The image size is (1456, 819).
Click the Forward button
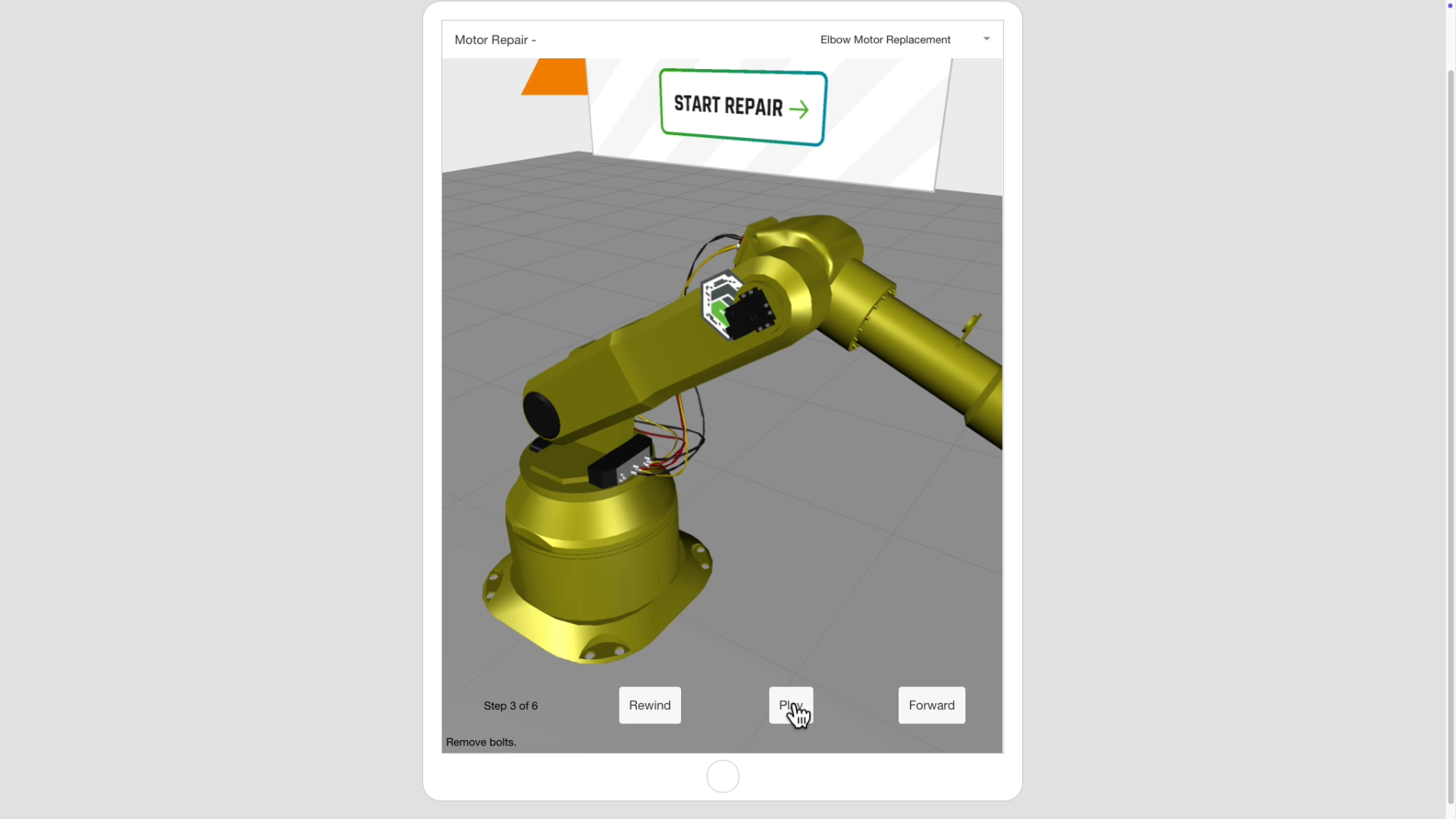pyautogui.click(x=931, y=705)
